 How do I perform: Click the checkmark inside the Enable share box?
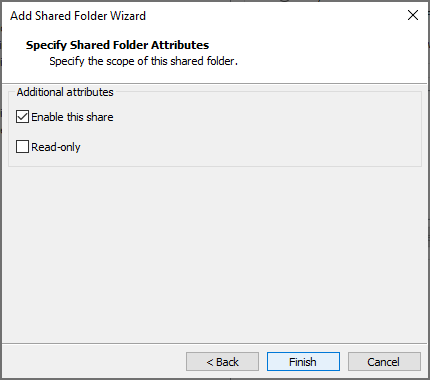click(x=22, y=117)
